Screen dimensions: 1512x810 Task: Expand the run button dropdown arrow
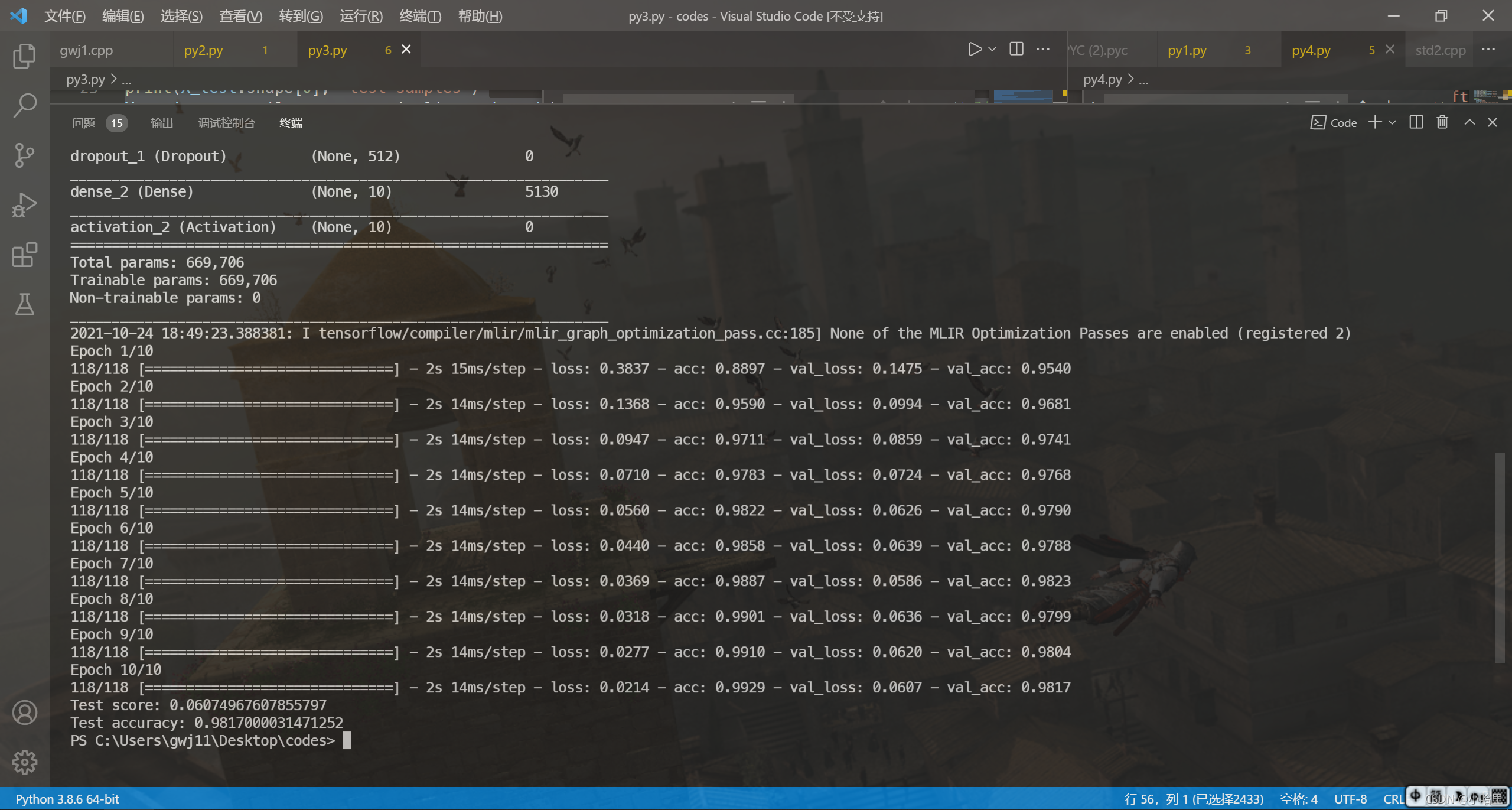tap(992, 49)
